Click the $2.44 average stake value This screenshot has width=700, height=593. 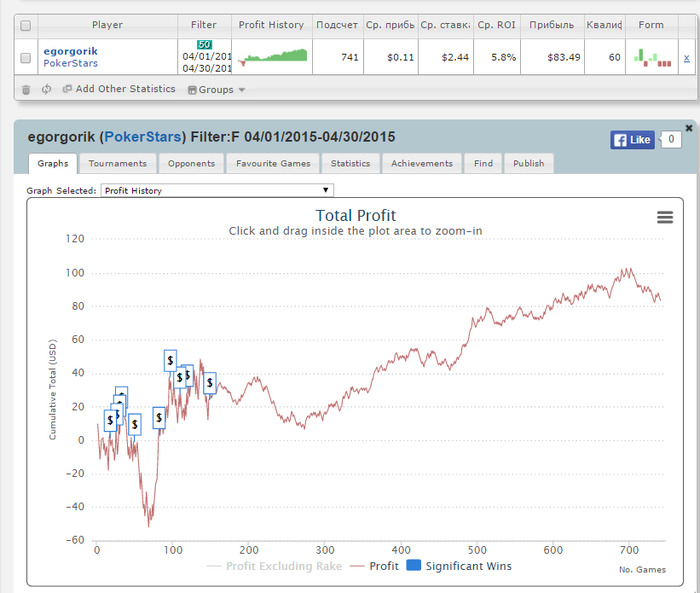pyautogui.click(x=455, y=58)
